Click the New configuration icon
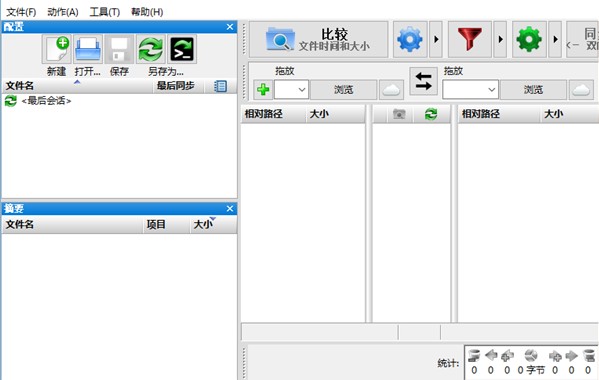The image size is (599, 380). (57, 49)
